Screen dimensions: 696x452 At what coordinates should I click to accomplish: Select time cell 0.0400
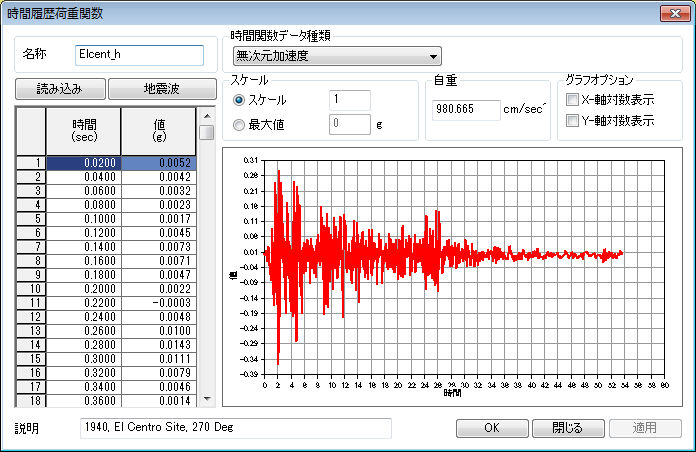pyautogui.click(x=83, y=177)
